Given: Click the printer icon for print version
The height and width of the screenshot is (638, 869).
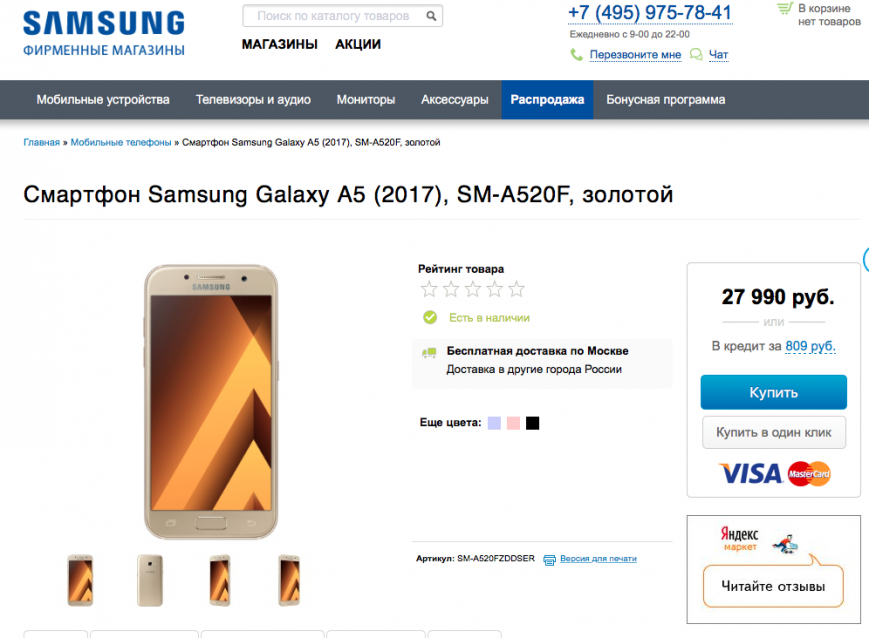Looking at the screenshot, I should (x=549, y=560).
